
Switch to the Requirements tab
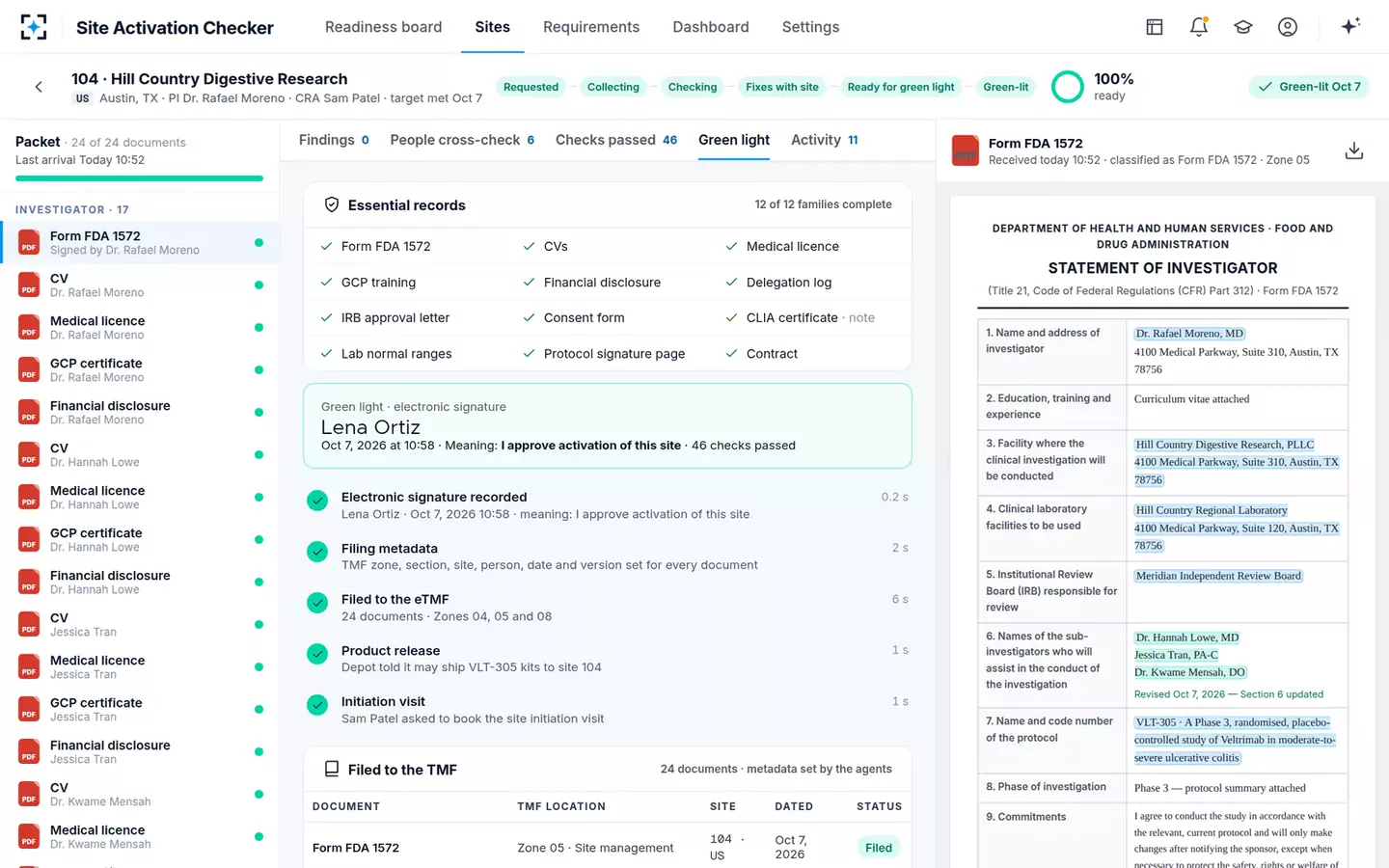point(591,27)
